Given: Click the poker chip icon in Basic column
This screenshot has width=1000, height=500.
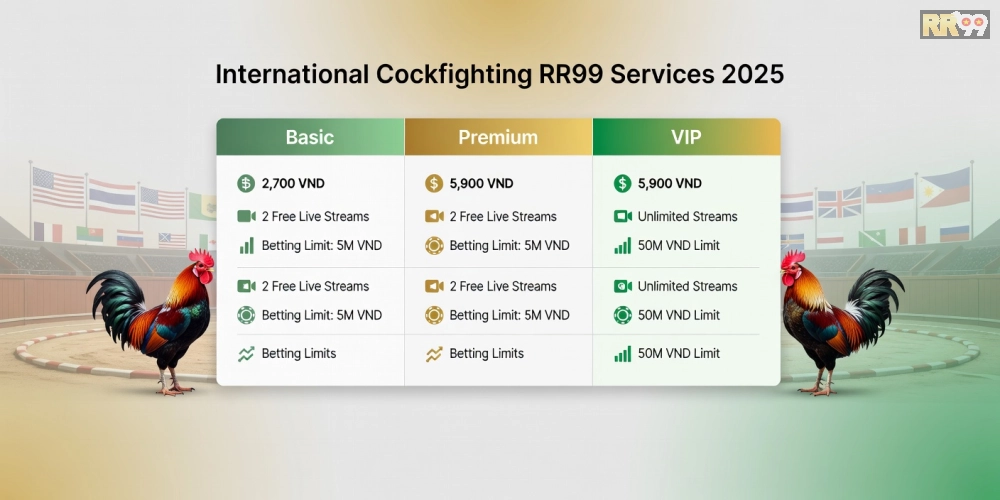Looking at the screenshot, I should click(246, 315).
